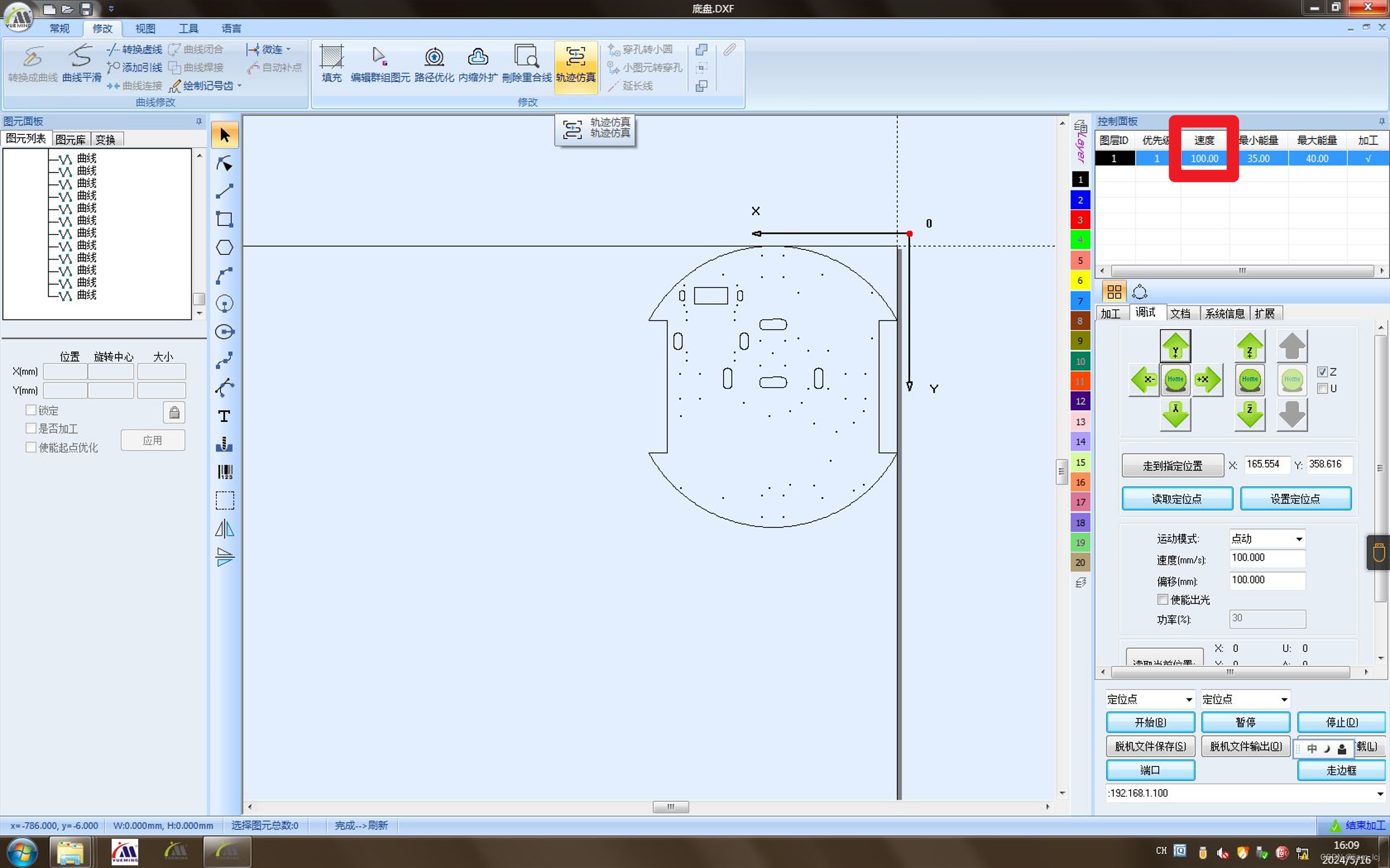Choose the polygon hexagon tool
The image size is (1390, 868).
[x=224, y=247]
